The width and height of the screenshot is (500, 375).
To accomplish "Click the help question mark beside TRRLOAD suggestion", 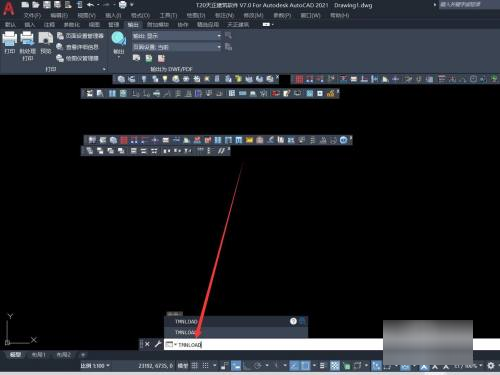I will (293, 321).
